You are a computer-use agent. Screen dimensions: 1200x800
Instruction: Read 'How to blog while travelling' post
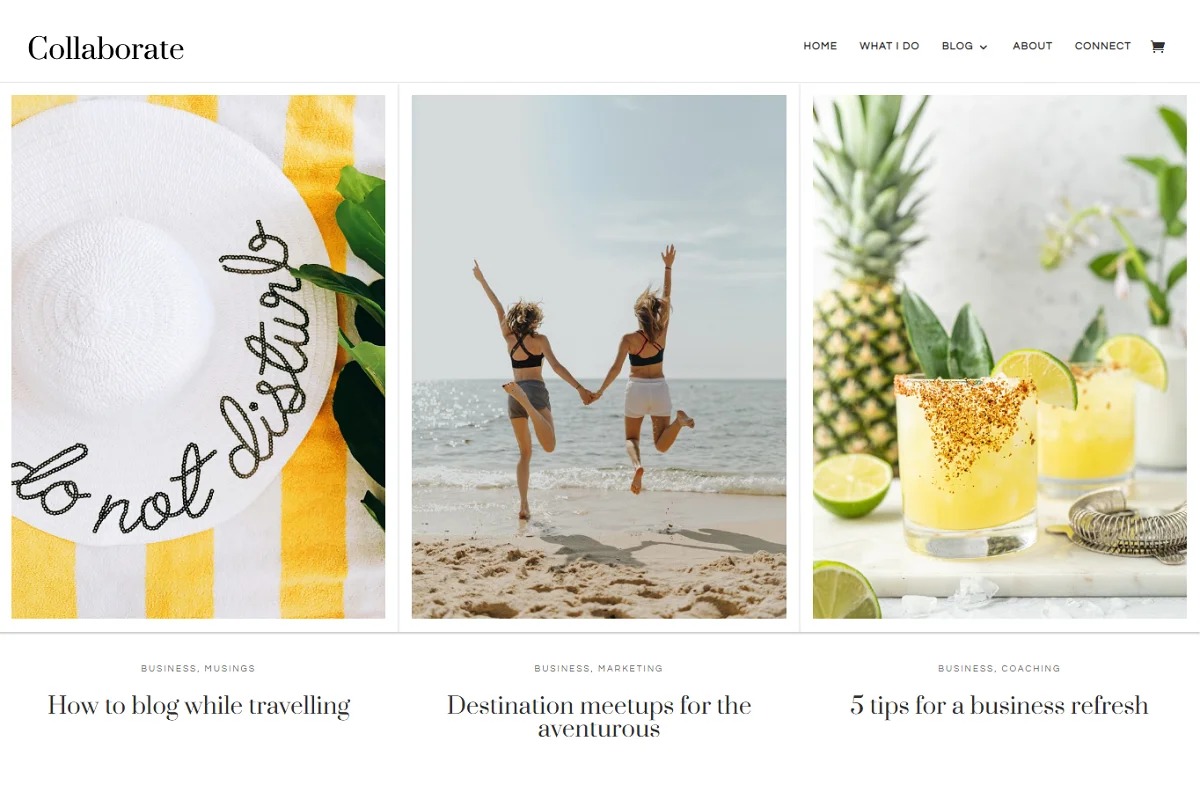[x=199, y=706]
